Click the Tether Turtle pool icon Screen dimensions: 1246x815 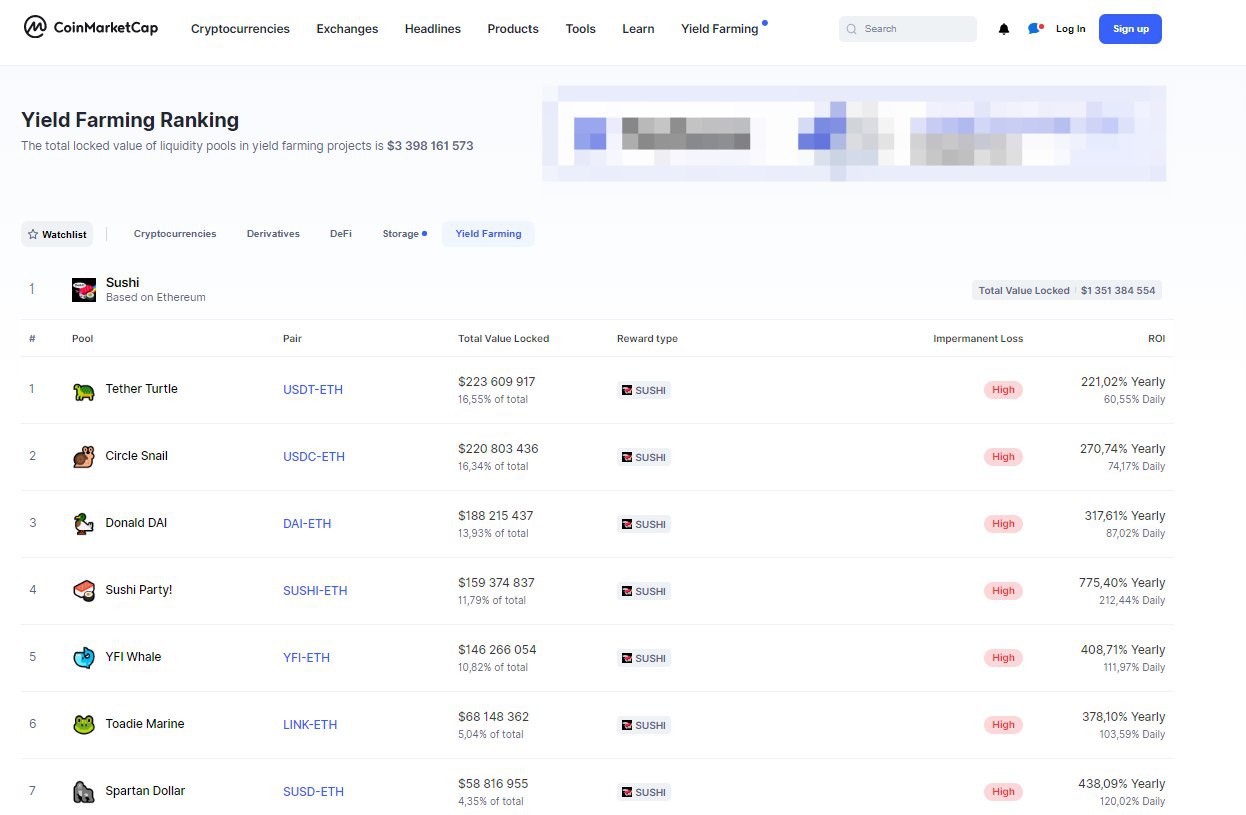click(84, 390)
